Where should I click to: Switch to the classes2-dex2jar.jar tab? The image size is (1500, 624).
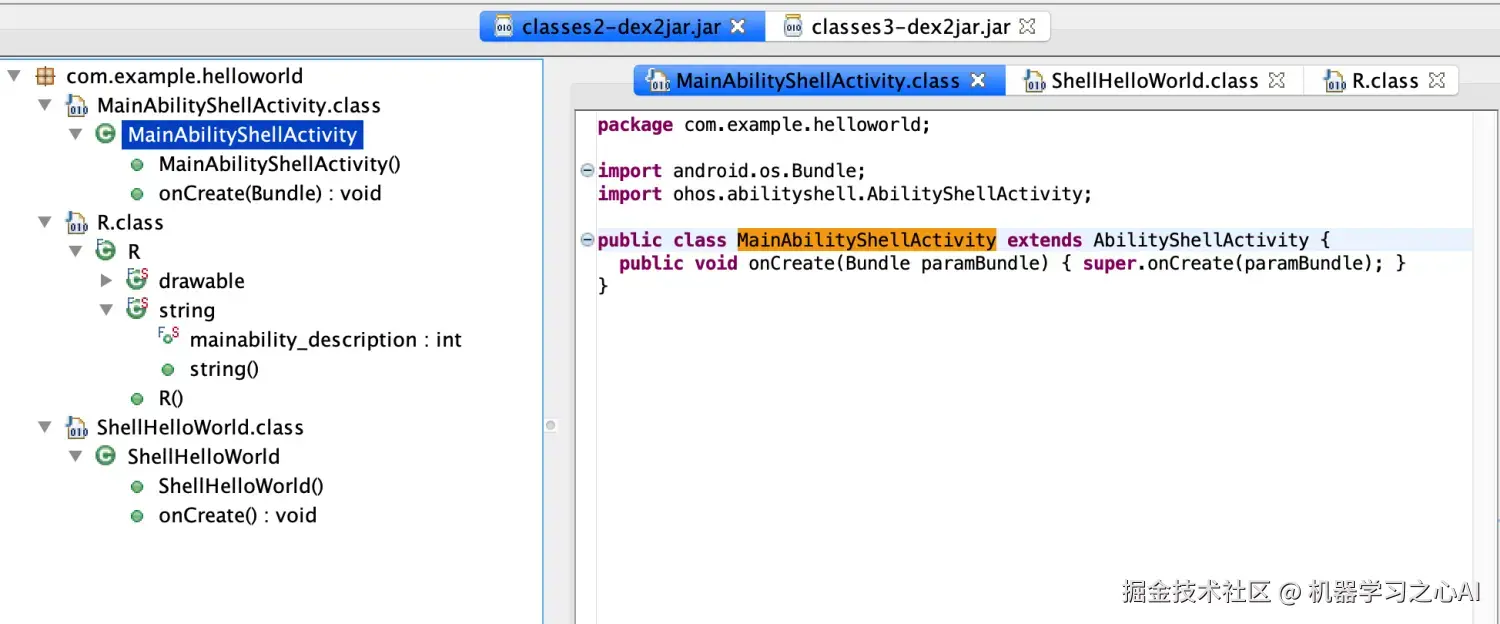[622, 27]
